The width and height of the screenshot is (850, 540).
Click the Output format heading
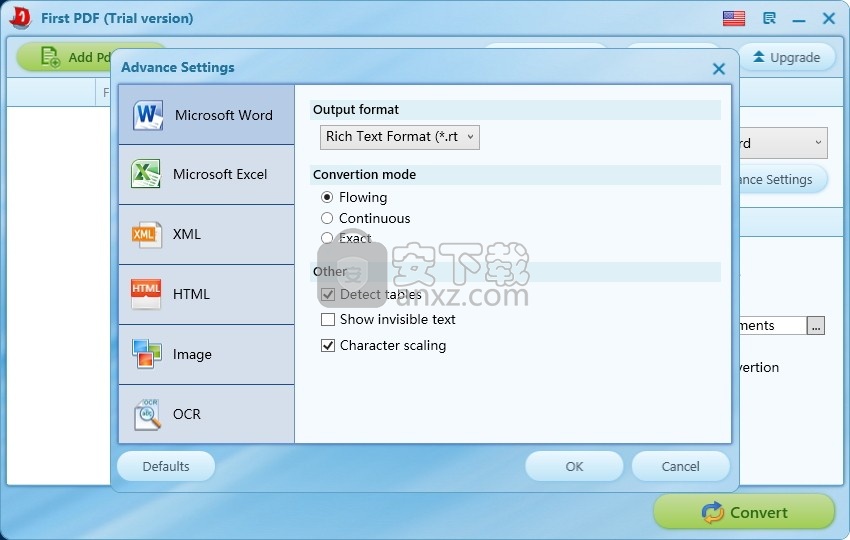(x=356, y=110)
